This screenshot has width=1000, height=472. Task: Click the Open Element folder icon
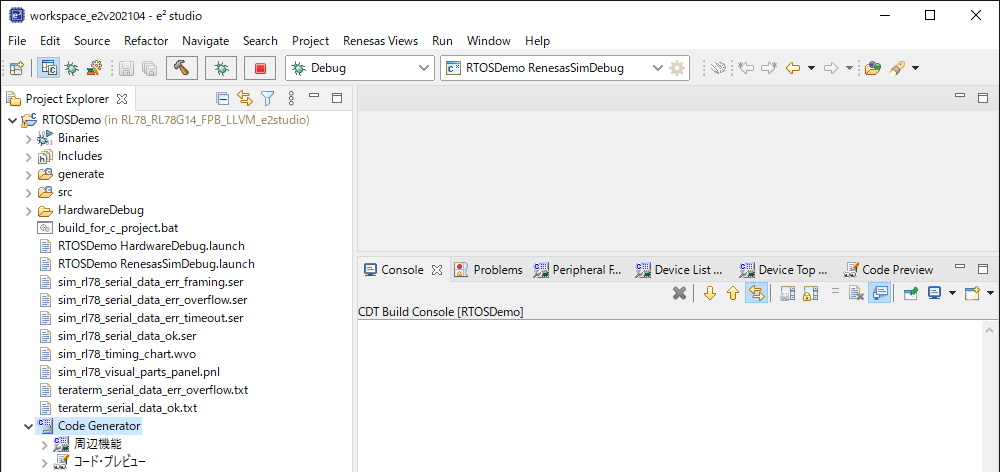(x=873, y=68)
